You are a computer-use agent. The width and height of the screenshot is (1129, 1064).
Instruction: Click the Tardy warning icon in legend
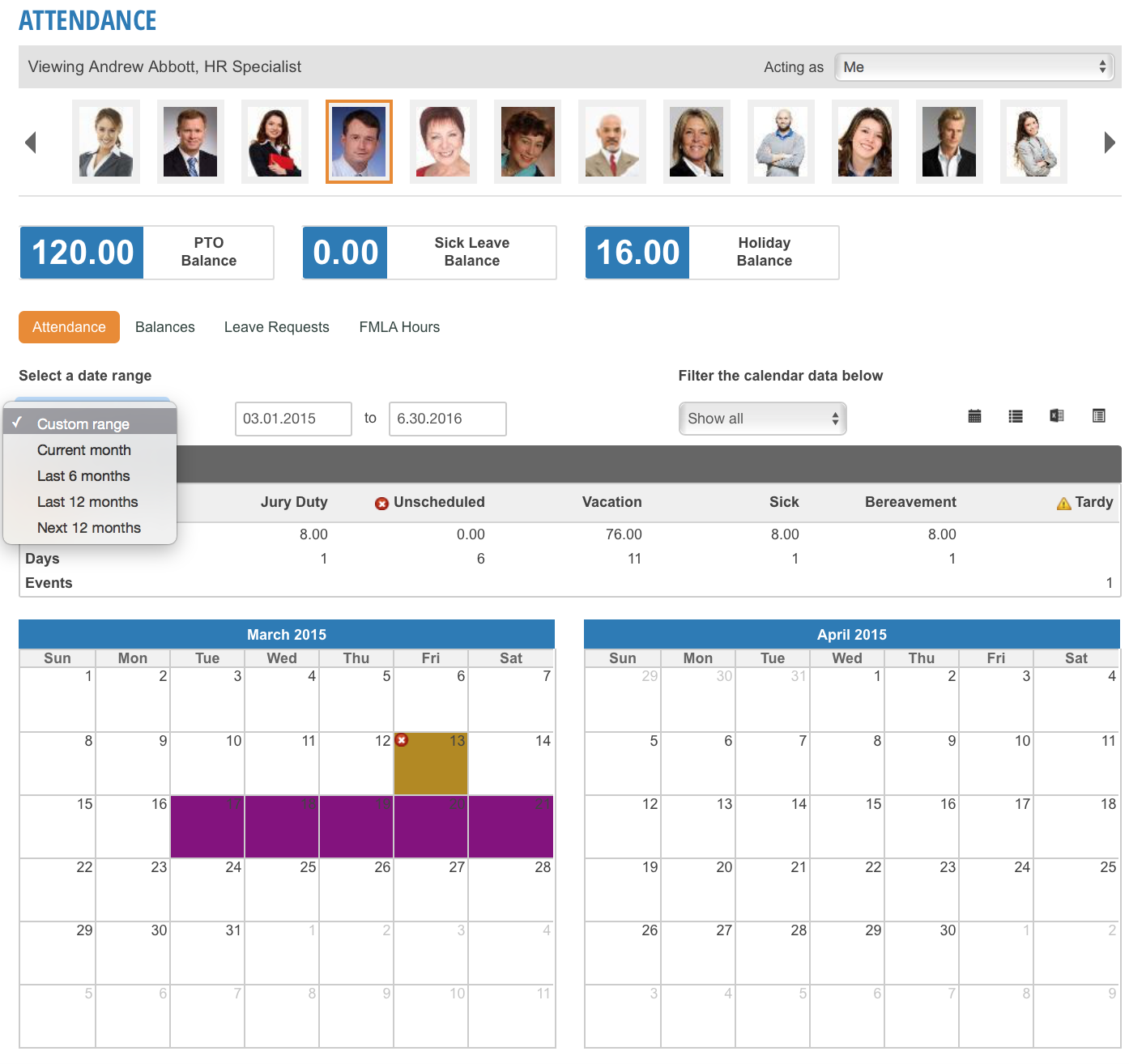point(1063,502)
